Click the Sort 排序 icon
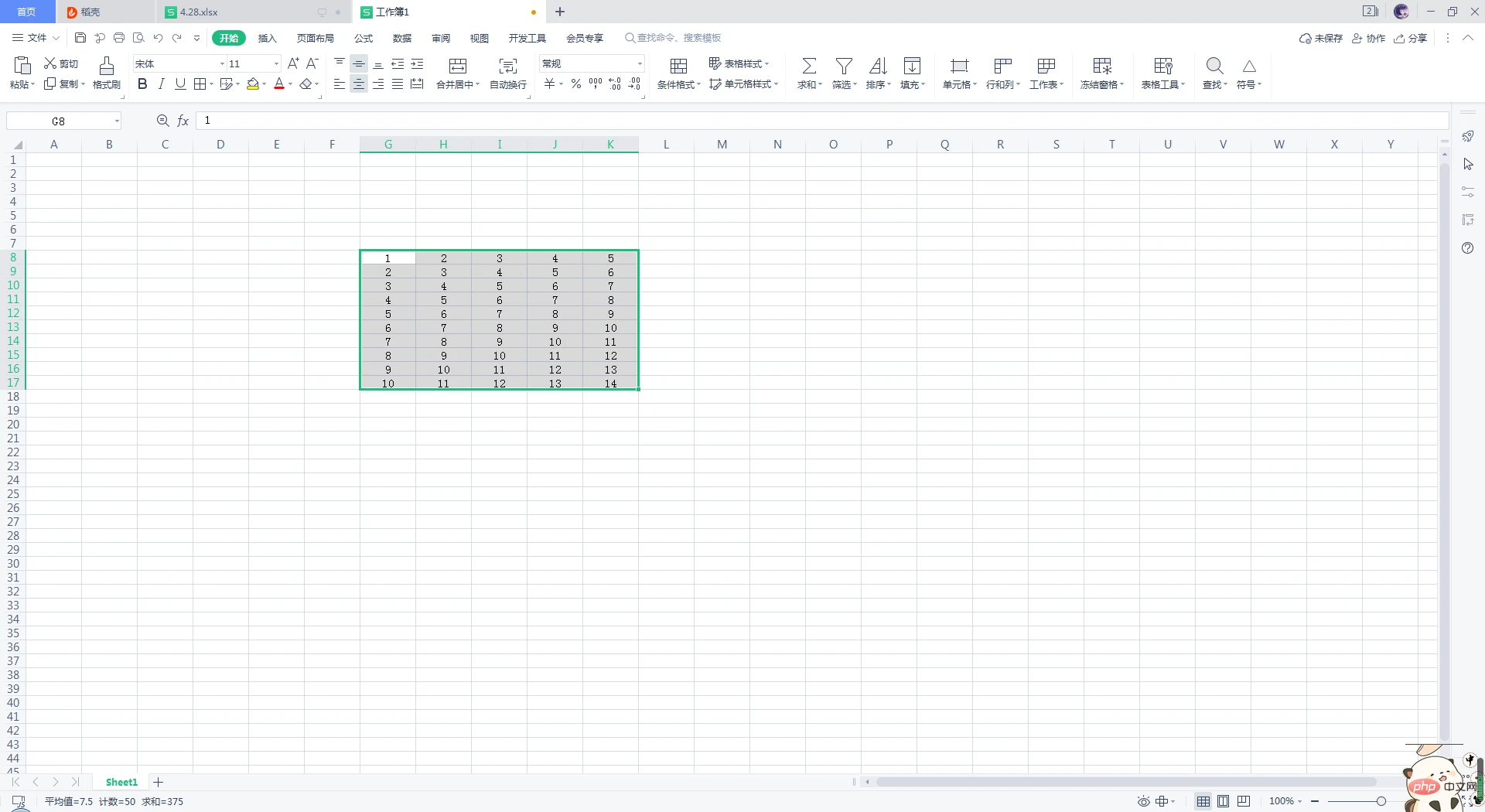 click(878, 66)
